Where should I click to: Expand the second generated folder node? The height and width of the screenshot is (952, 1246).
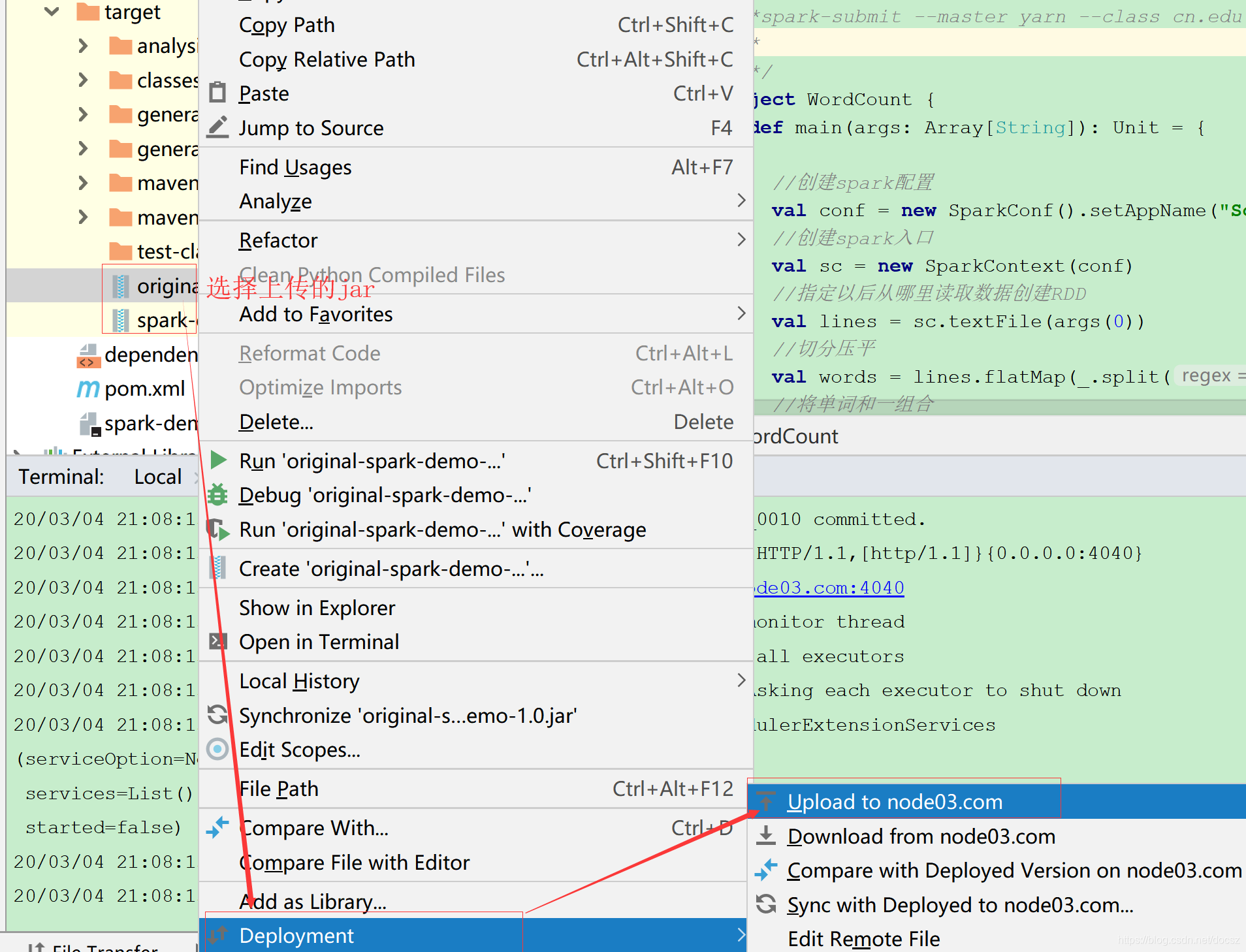[x=83, y=149]
